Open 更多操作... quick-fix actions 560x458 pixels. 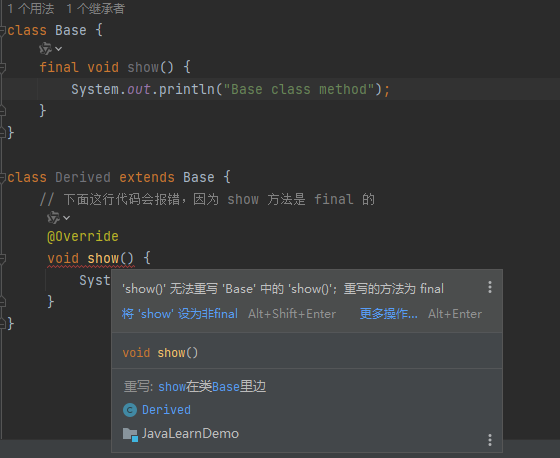[x=388, y=314]
